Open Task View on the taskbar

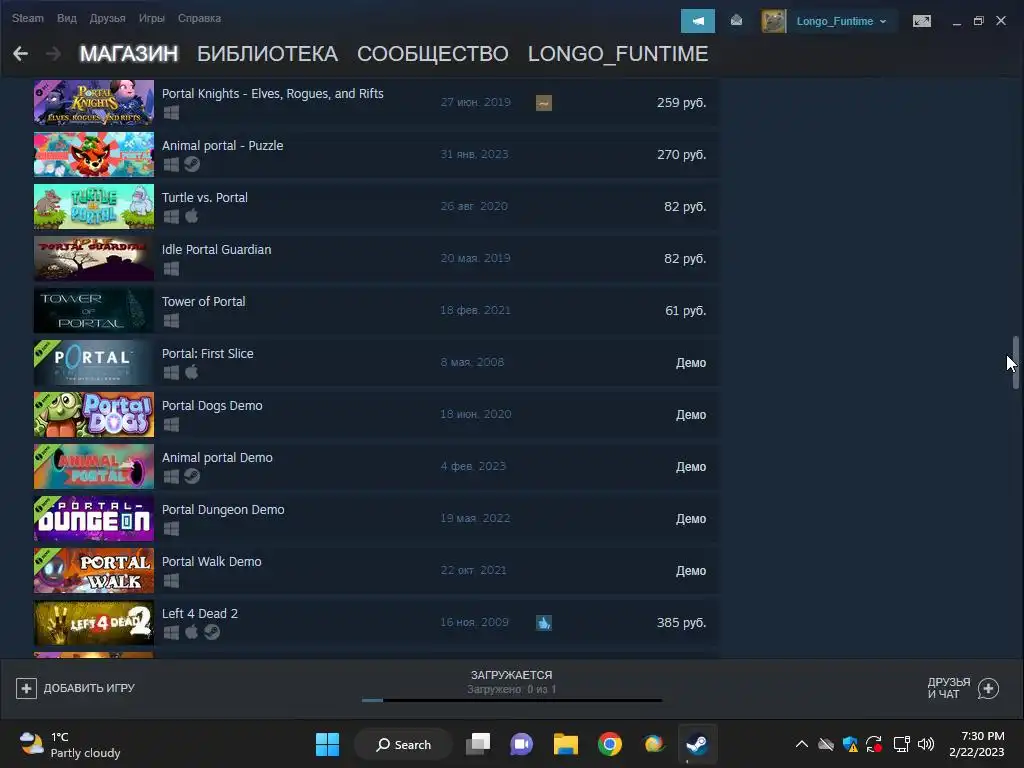pos(478,744)
